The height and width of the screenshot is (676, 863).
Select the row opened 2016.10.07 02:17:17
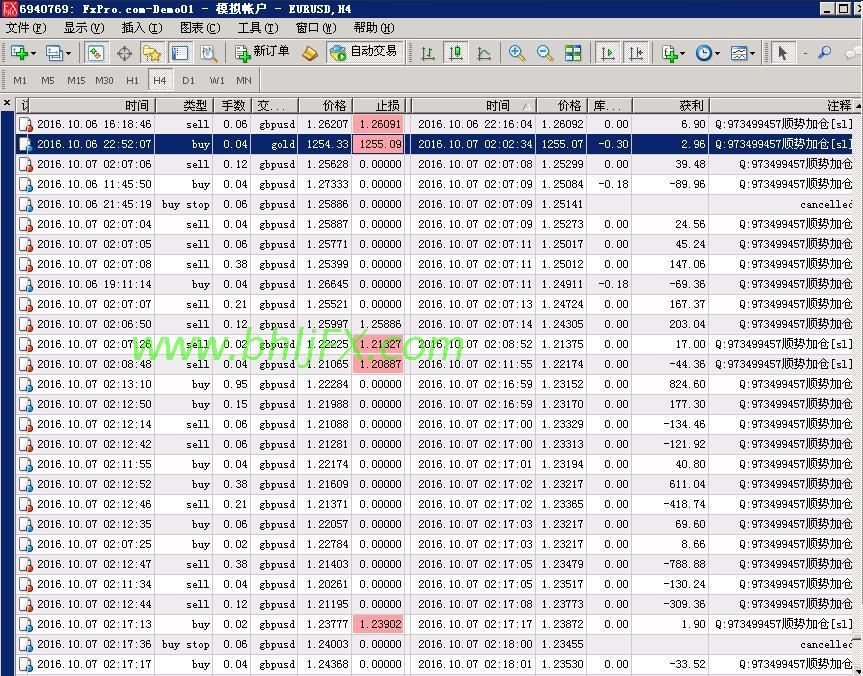(435, 664)
